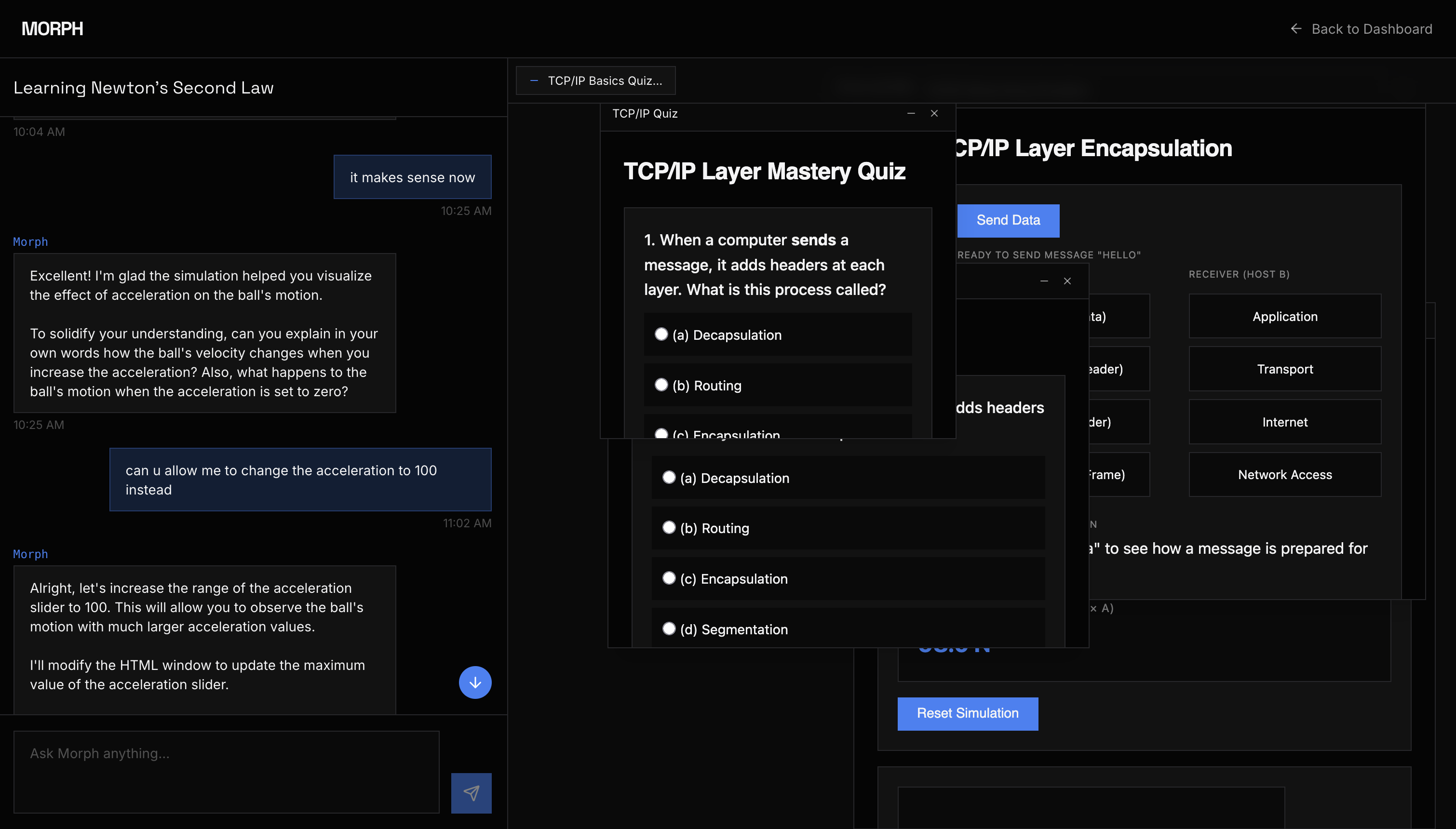
Task: Select (b) Routing in the lower quiz window
Action: tap(669, 527)
